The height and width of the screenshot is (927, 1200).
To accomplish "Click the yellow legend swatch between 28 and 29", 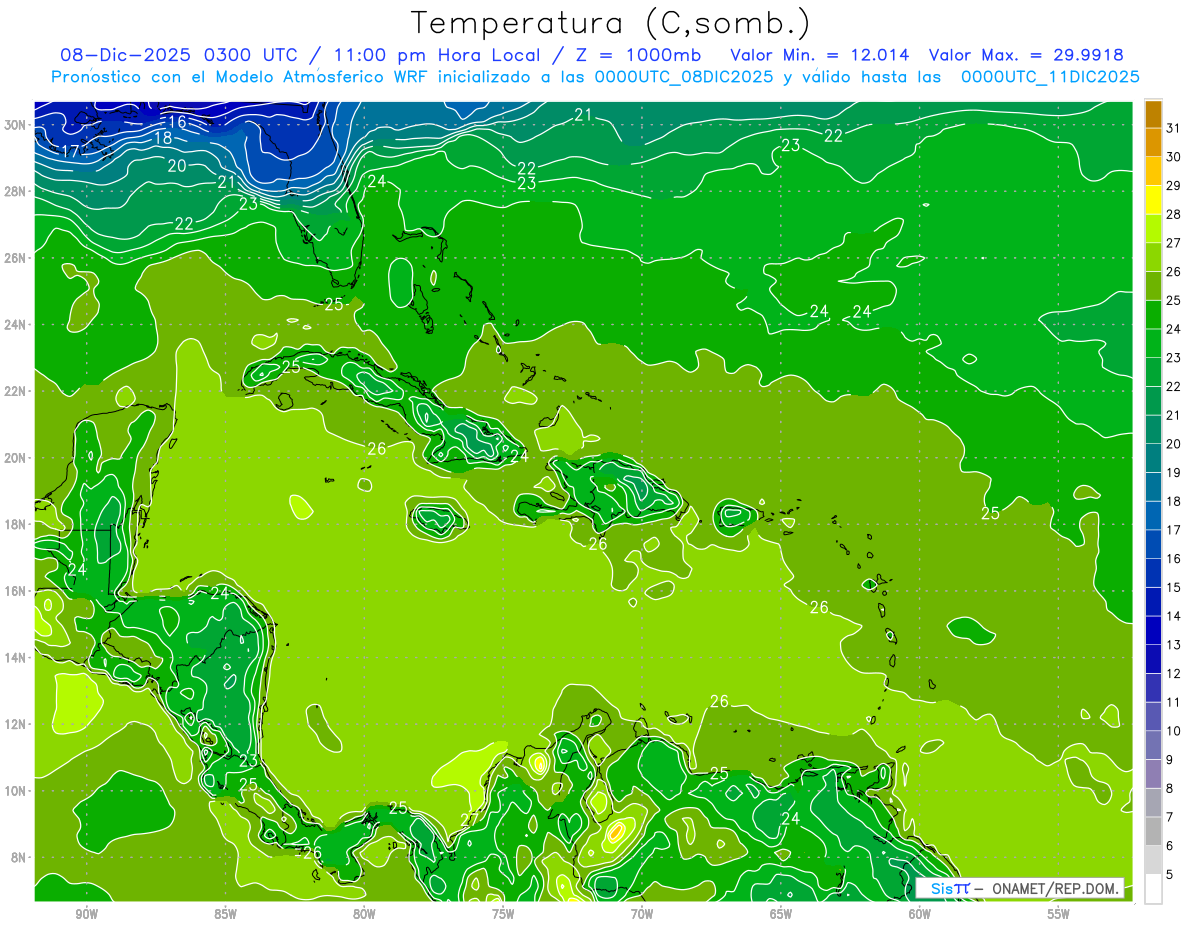I will tap(1153, 199).
